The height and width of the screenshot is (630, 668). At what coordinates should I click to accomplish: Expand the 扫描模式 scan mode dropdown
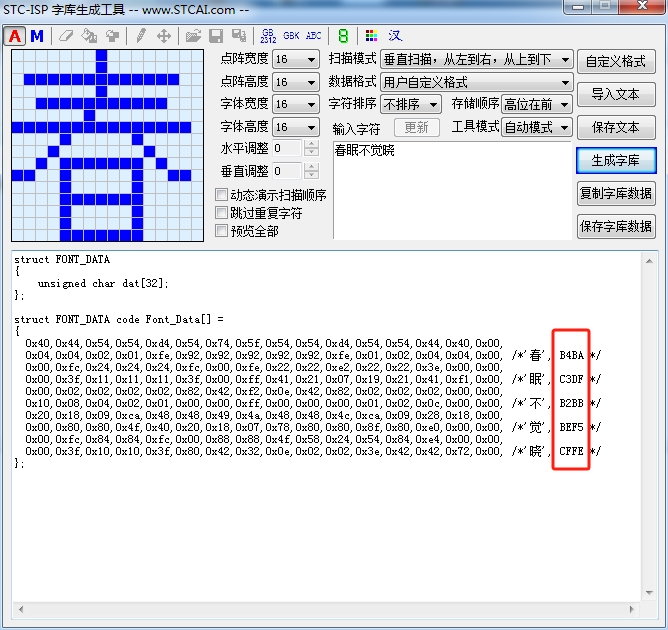click(x=477, y=59)
